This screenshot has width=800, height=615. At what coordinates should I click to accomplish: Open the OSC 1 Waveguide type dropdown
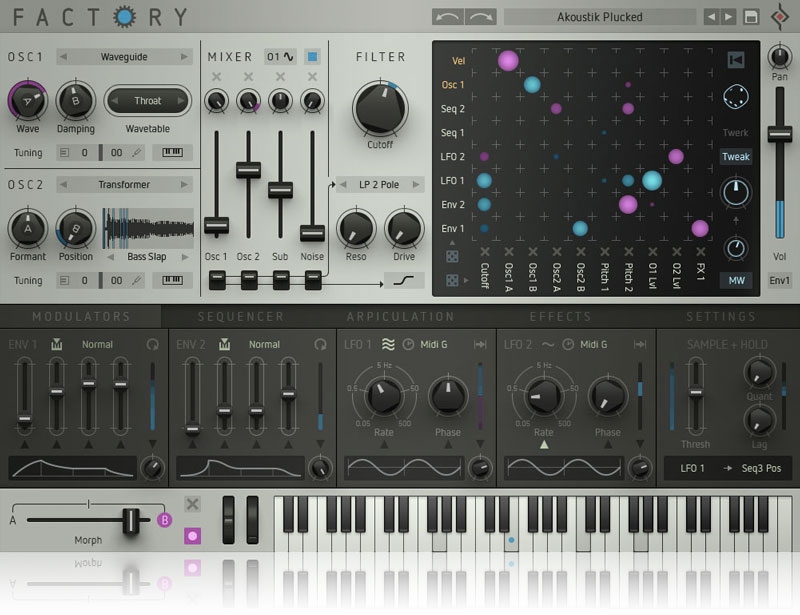[124, 57]
